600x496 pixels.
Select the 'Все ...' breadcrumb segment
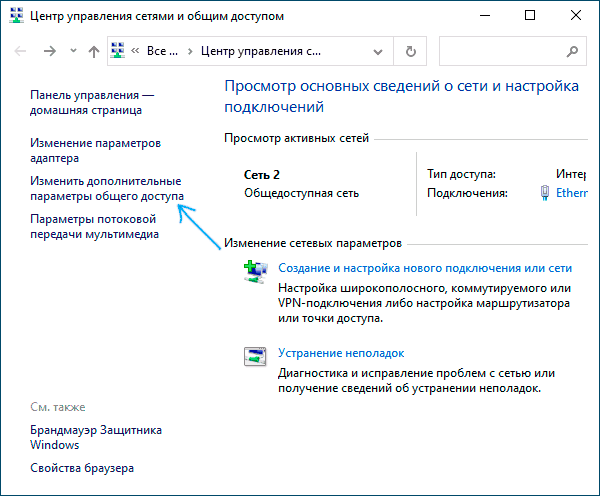coord(162,51)
